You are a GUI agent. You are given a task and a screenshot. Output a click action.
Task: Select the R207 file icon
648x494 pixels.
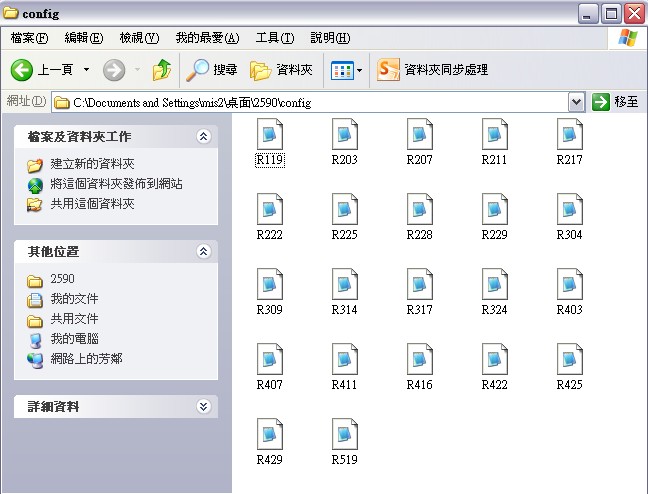[x=419, y=134]
